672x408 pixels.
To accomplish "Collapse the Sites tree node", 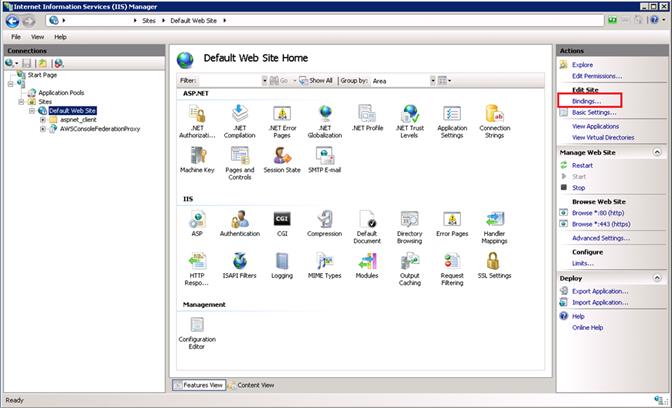I will click(x=21, y=102).
